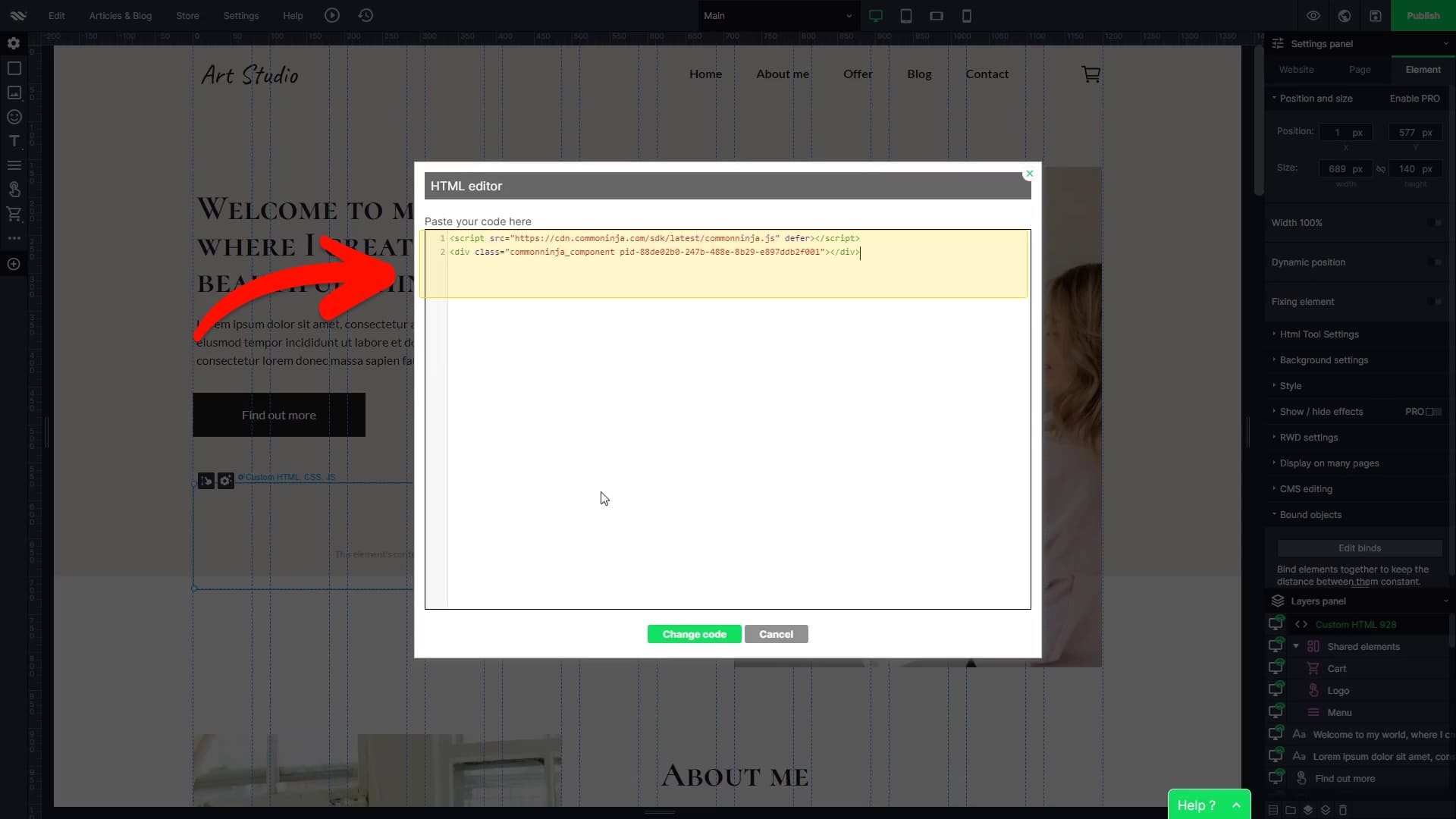Viewport: 1456px width, 819px height.
Task: Select the image tool in left sidebar
Action: pyautogui.click(x=14, y=93)
